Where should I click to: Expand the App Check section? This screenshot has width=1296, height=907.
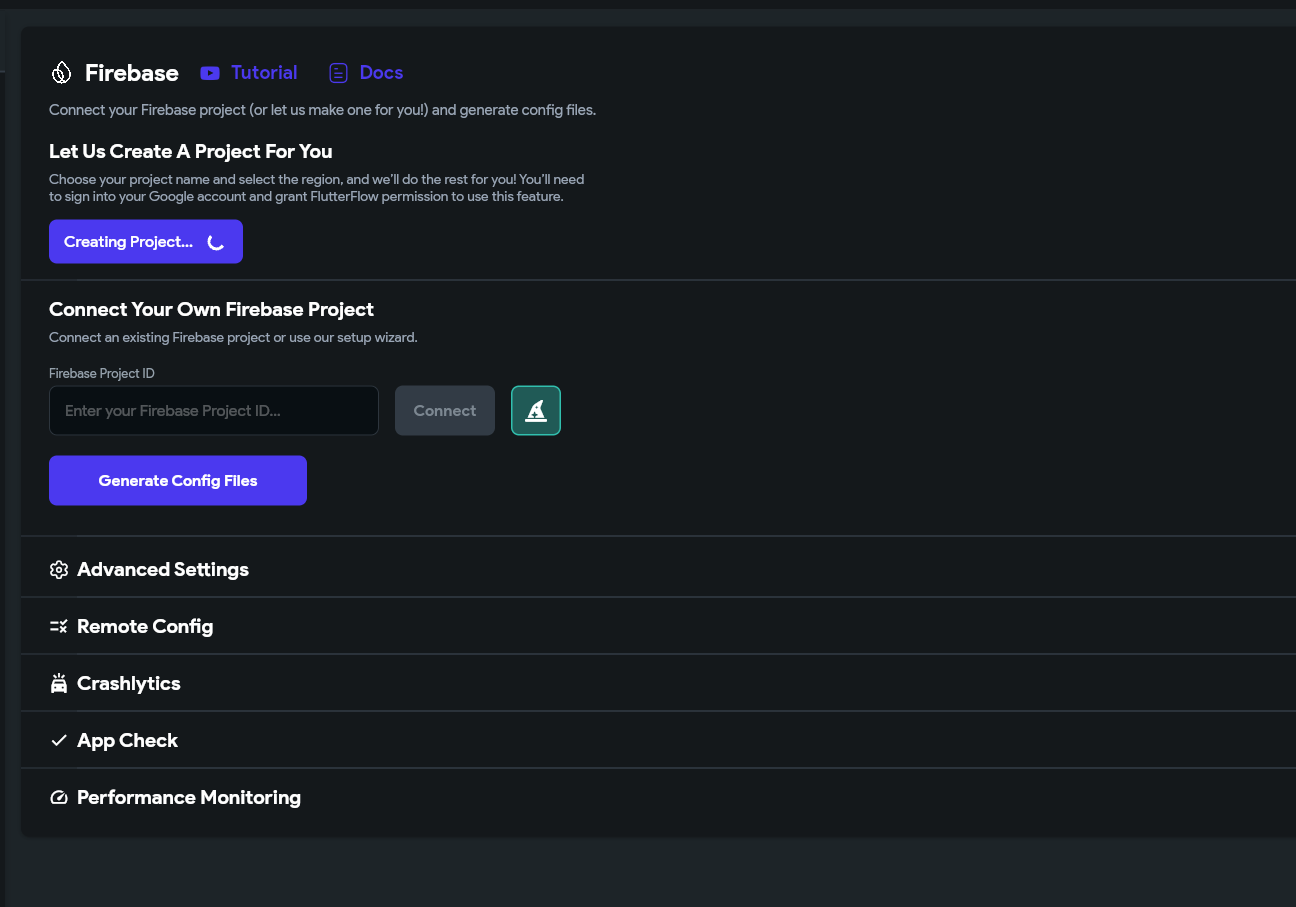658,741
